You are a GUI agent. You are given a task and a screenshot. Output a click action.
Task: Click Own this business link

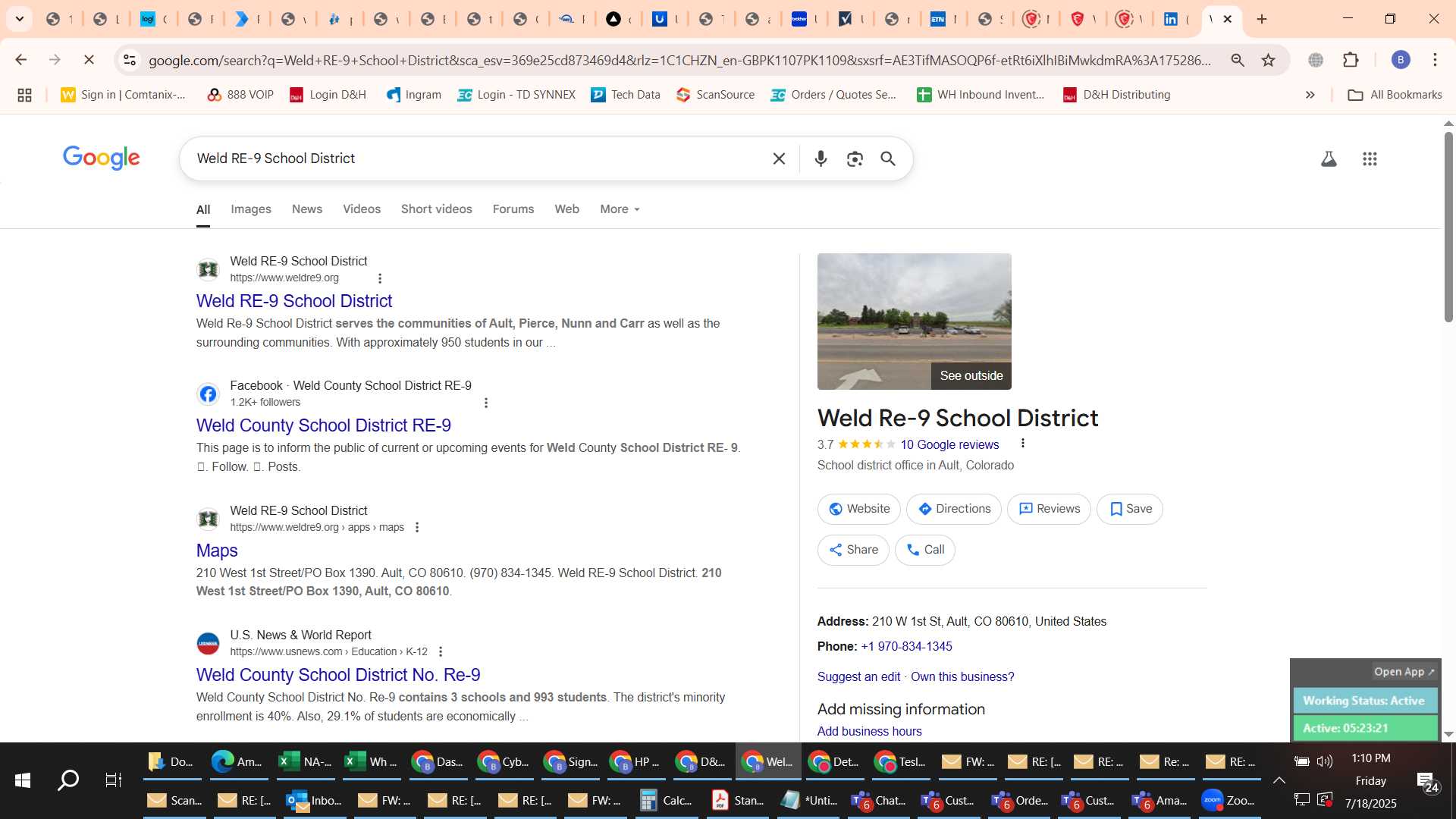[x=962, y=676]
